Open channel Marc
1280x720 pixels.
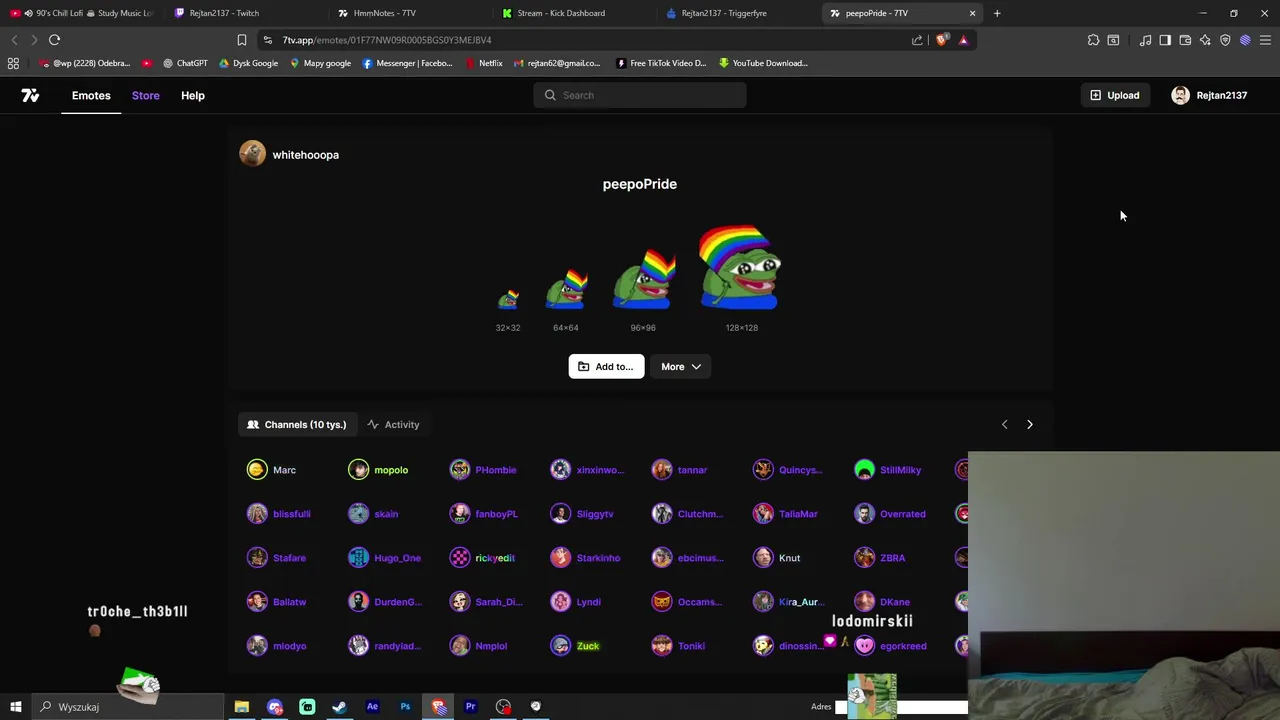pyautogui.click(x=272, y=470)
